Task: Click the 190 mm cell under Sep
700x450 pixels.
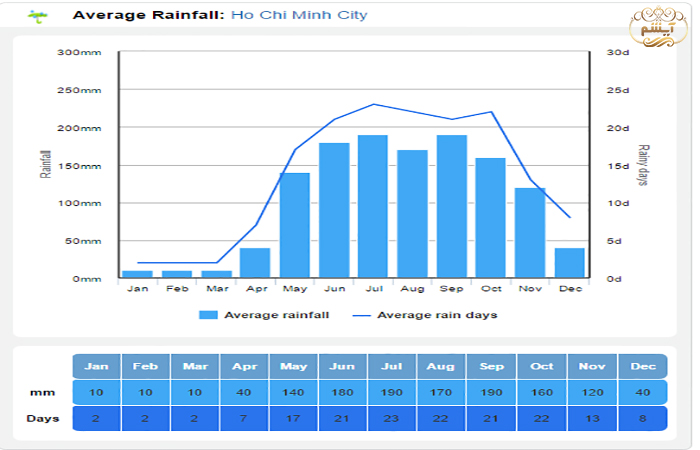Action: tap(492, 393)
